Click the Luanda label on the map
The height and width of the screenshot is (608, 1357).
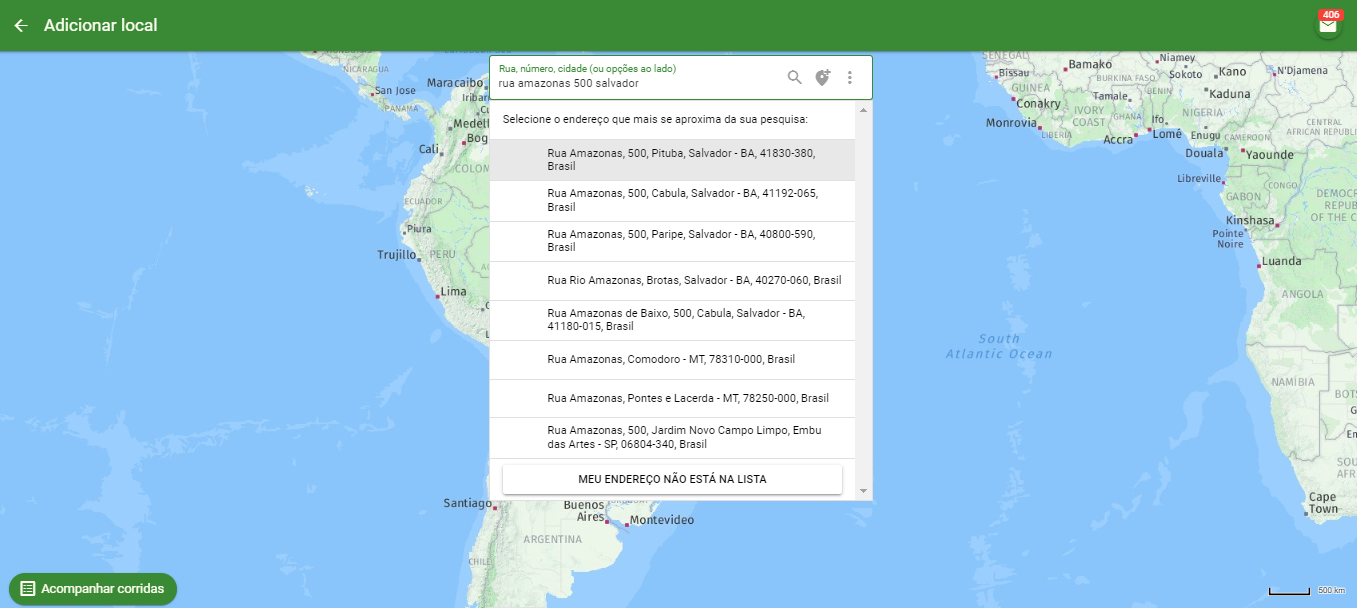click(1282, 261)
